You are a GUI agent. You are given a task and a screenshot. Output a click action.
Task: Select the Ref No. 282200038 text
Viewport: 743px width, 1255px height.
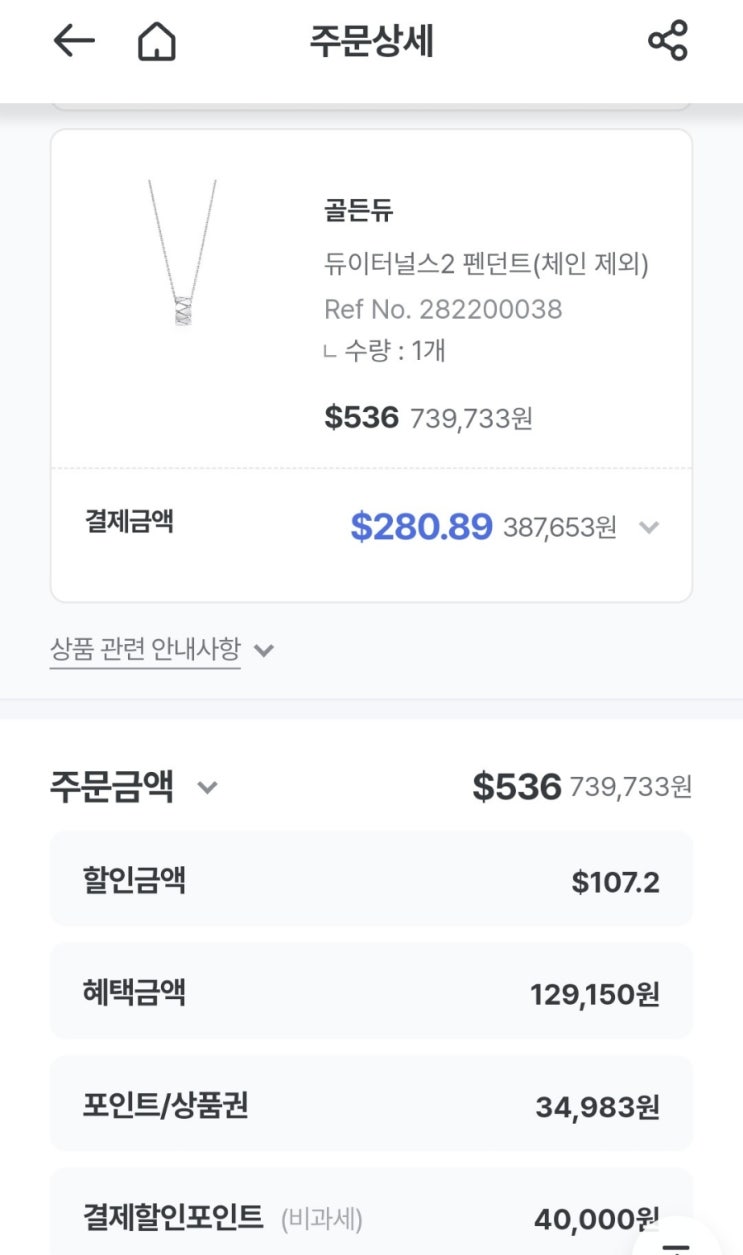click(443, 309)
